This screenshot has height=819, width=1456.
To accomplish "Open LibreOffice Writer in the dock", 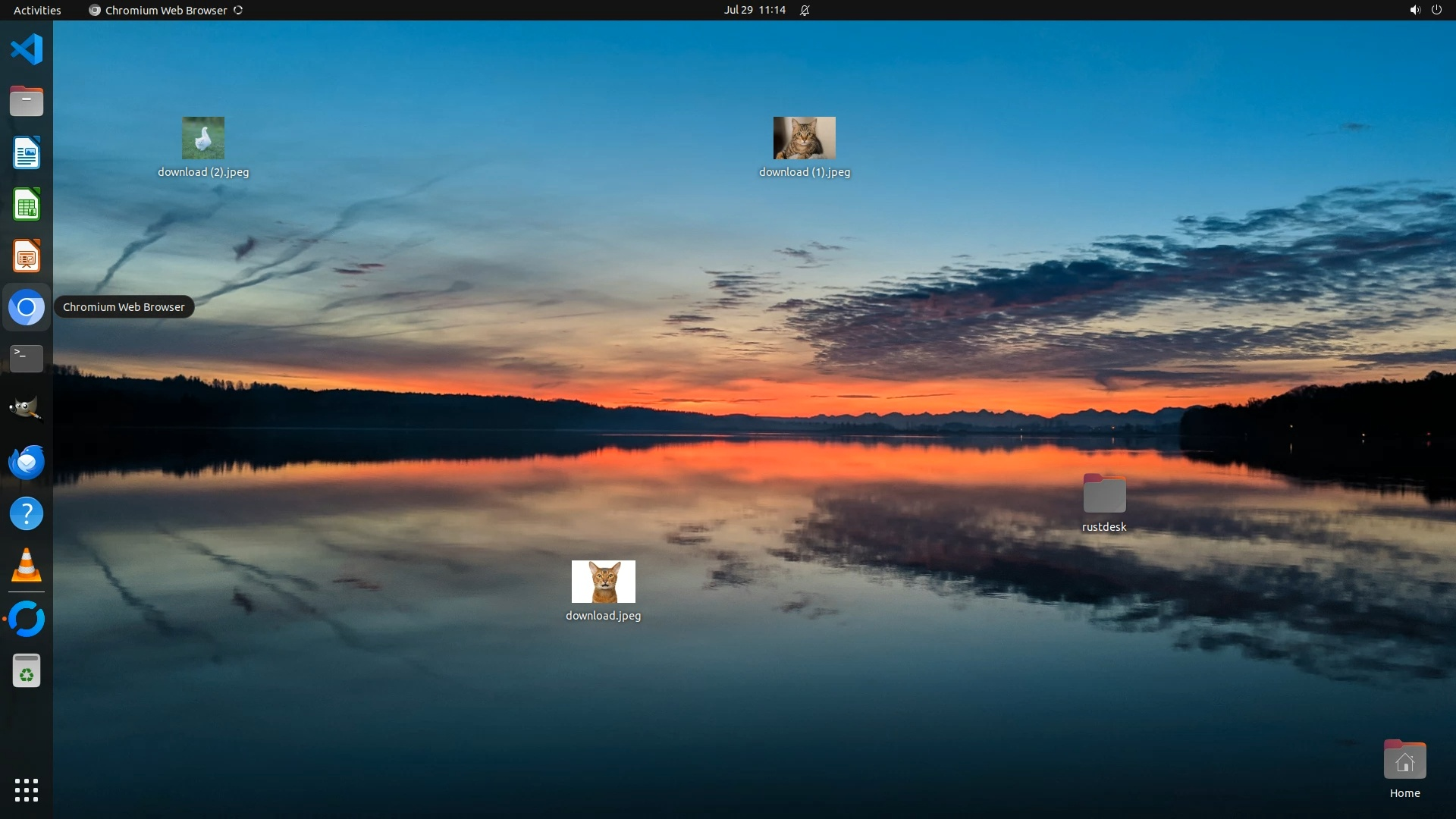I will 27,153.
